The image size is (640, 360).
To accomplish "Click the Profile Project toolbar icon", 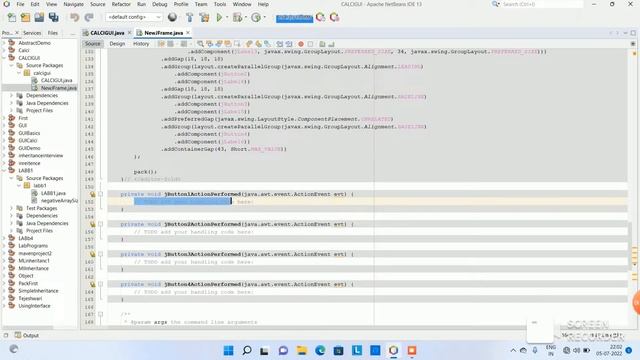I will click(x=256, y=17).
